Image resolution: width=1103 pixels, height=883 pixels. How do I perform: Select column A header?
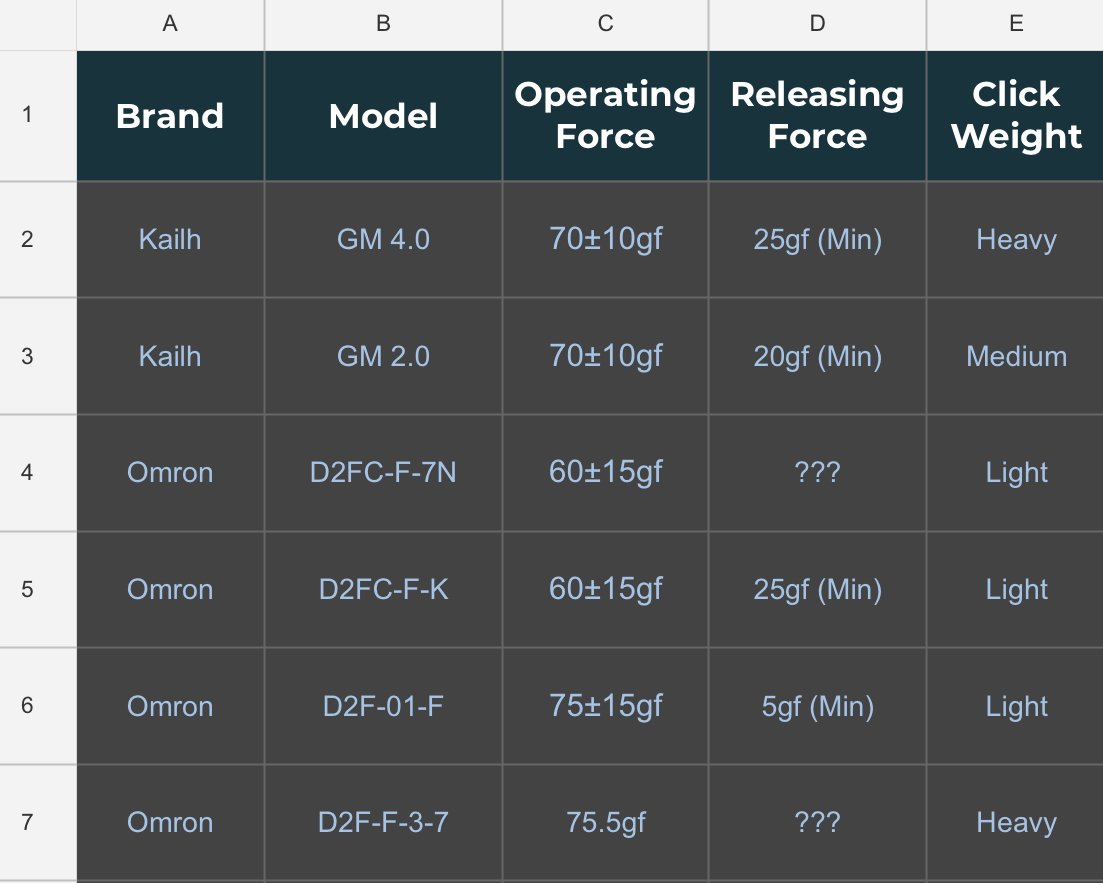[170, 24]
